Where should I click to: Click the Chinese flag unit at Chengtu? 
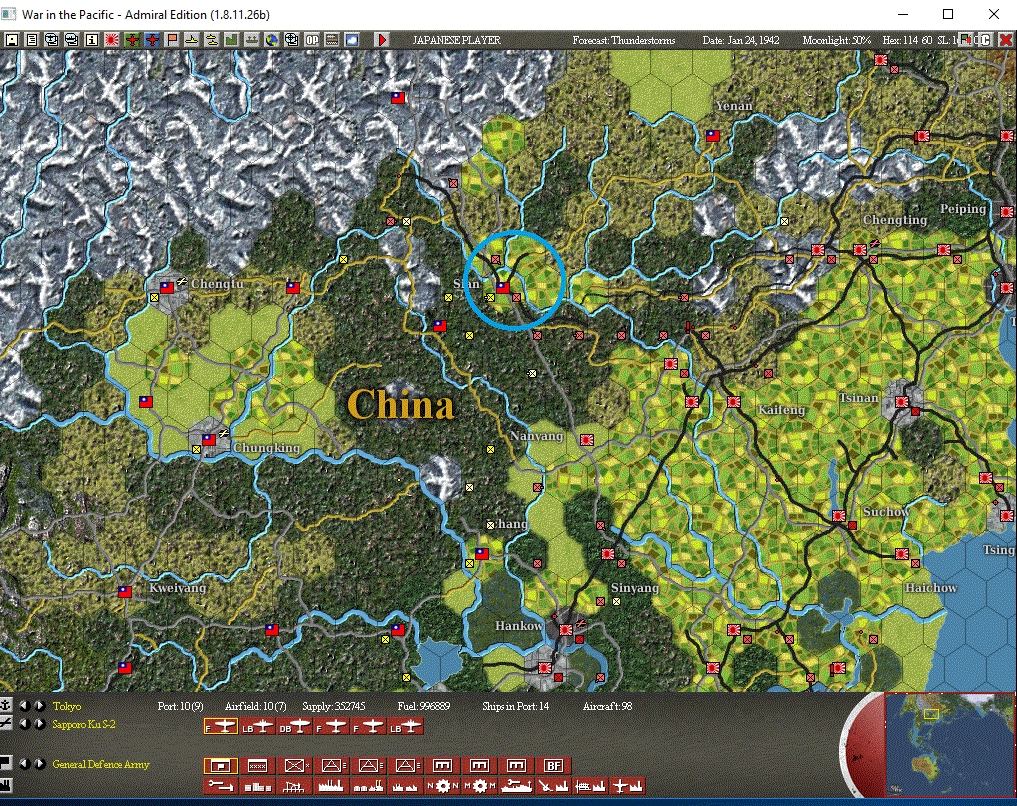pyautogui.click(x=167, y=287)
